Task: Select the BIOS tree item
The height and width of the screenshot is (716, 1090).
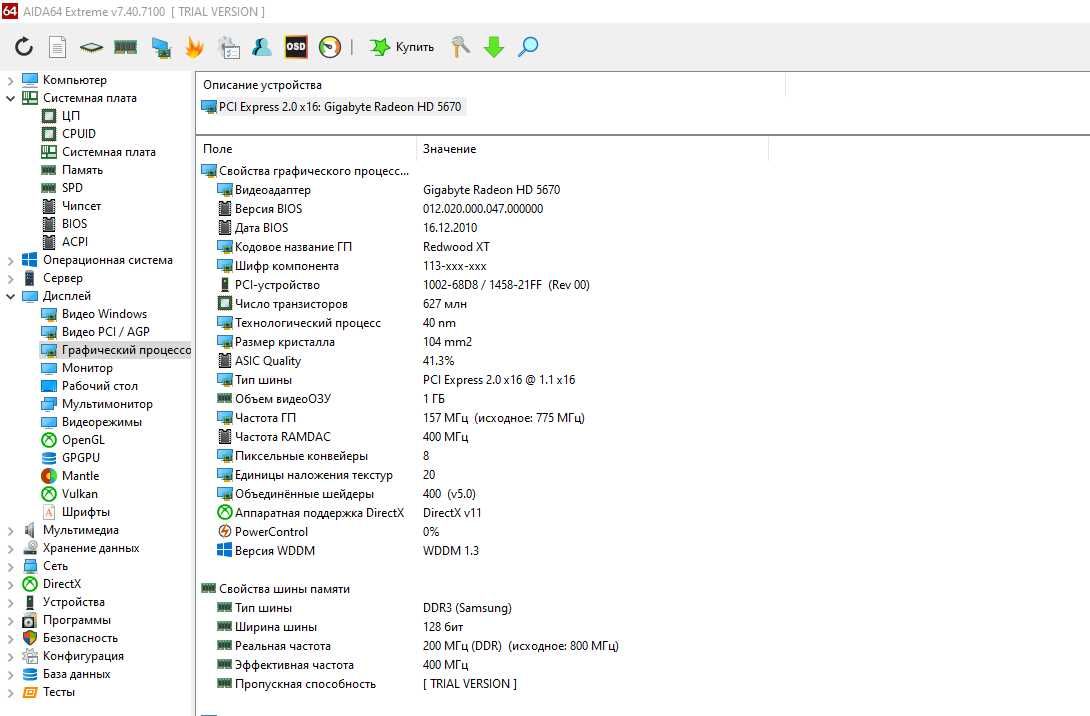Action: tap(64, 224)
